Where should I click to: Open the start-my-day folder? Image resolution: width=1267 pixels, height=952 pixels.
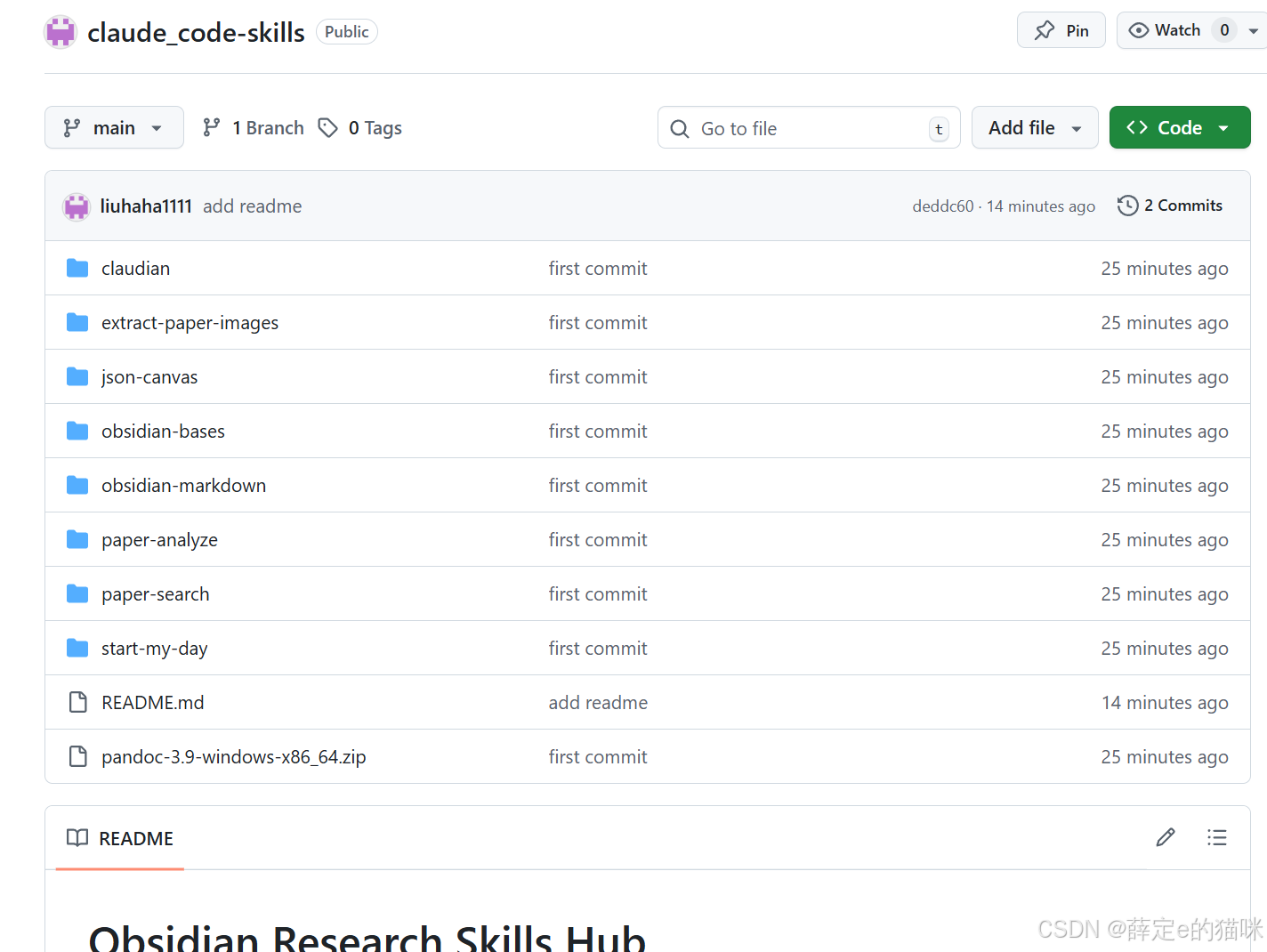click(155, 649)
